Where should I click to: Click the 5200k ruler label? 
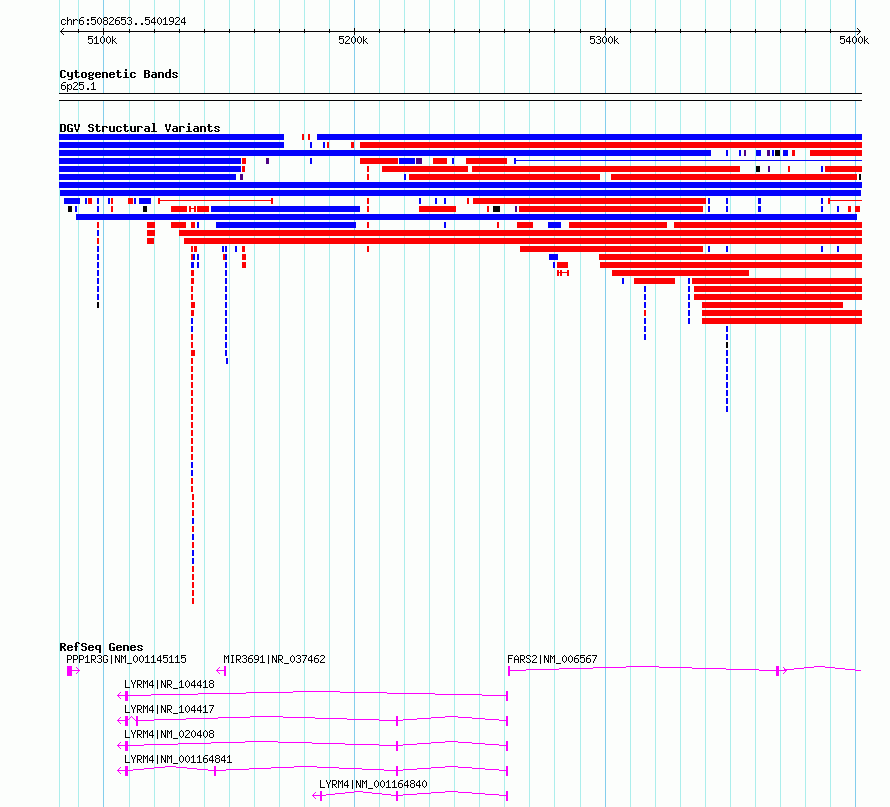click(x=353, y=40)
